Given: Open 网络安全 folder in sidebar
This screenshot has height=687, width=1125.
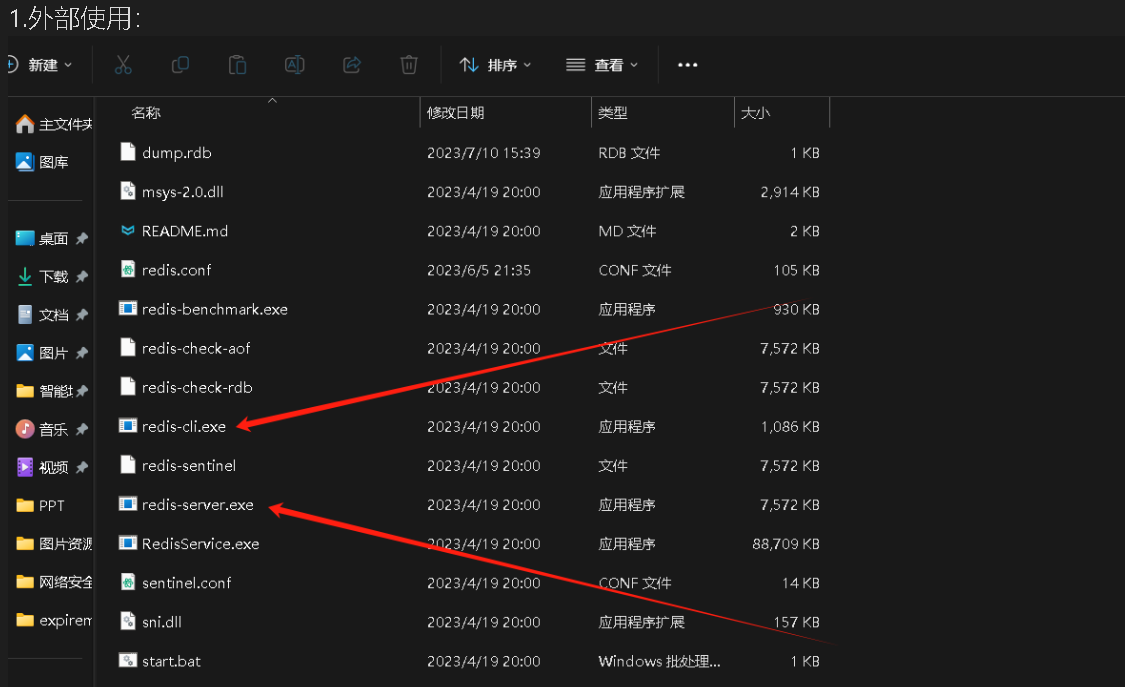Looking at the screenshot, I should pyautogui.click(x=53, y=582).
